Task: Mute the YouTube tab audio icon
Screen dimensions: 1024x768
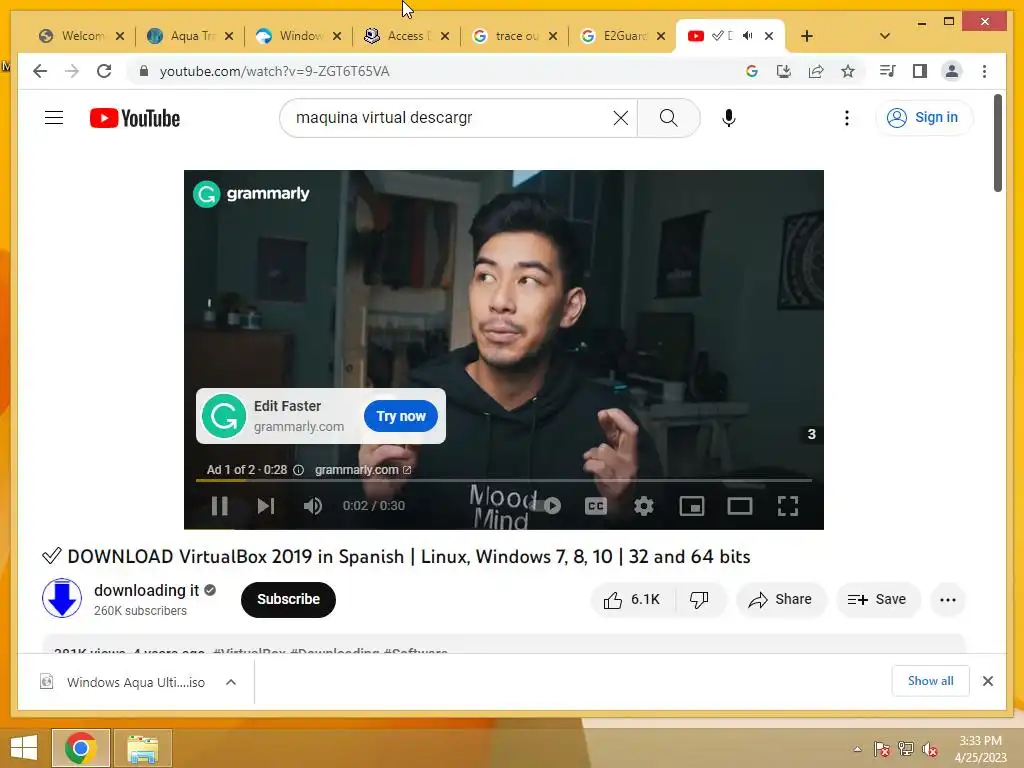Action: (747, 36)
